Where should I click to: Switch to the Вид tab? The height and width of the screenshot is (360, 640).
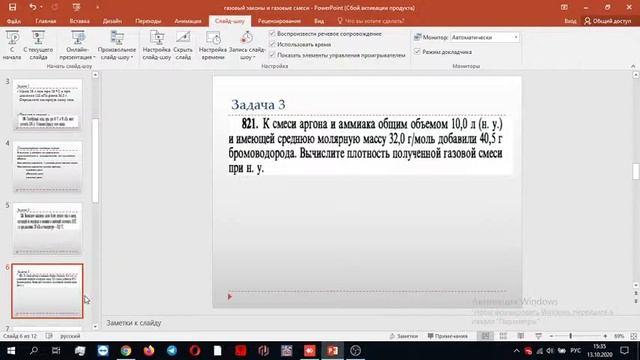coord(319,21)
